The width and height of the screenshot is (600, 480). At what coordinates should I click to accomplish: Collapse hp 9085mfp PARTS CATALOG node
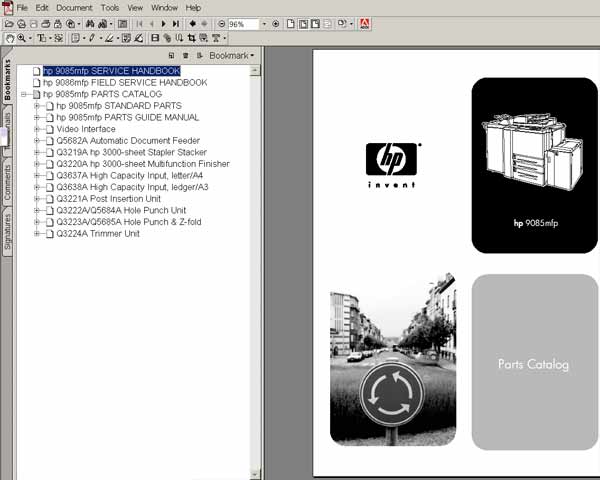pyautogui.click(x=24, y=94)
